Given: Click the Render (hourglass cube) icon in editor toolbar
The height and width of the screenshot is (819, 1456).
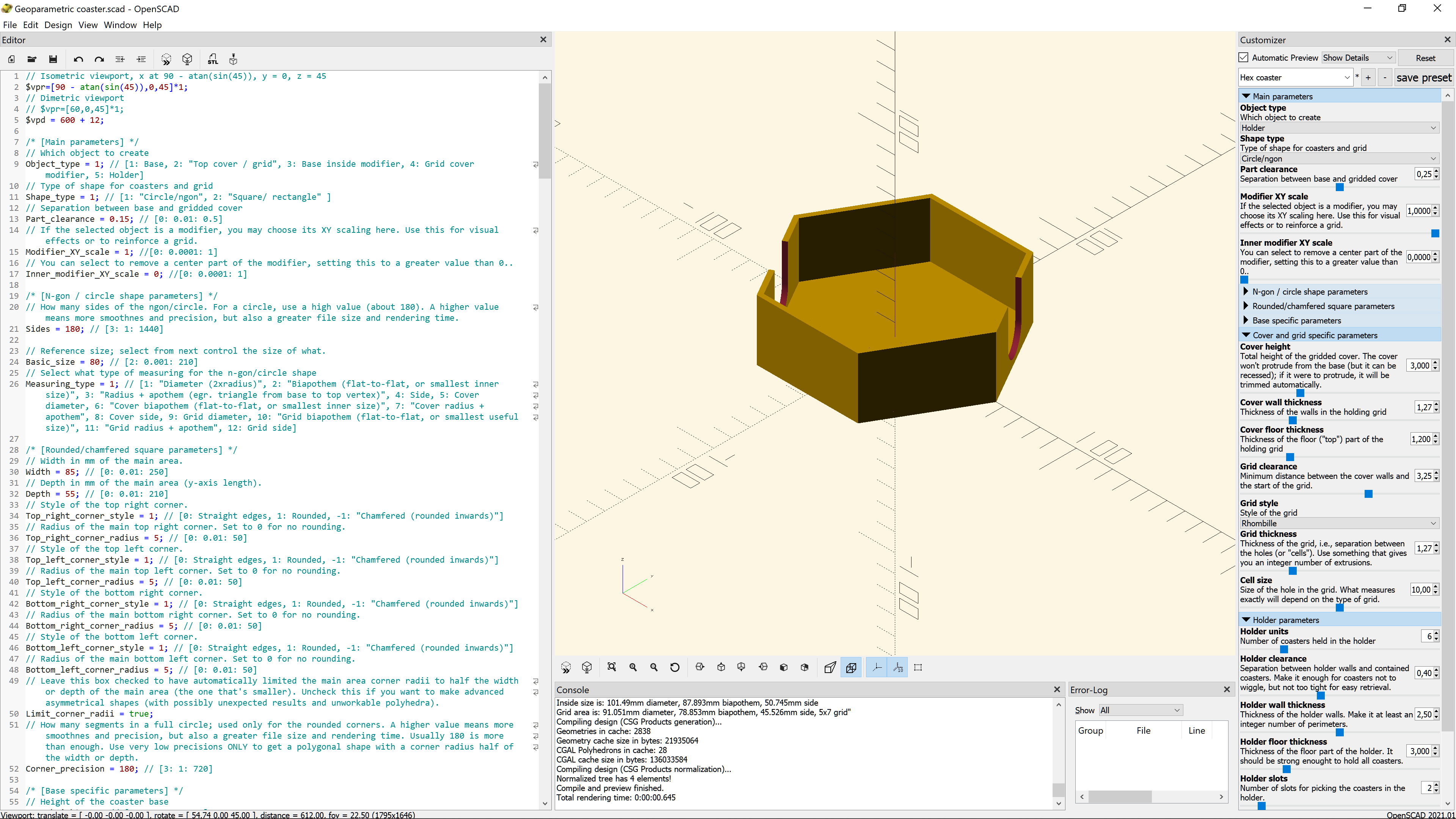Looking at the screenshot, I should 188,60.
